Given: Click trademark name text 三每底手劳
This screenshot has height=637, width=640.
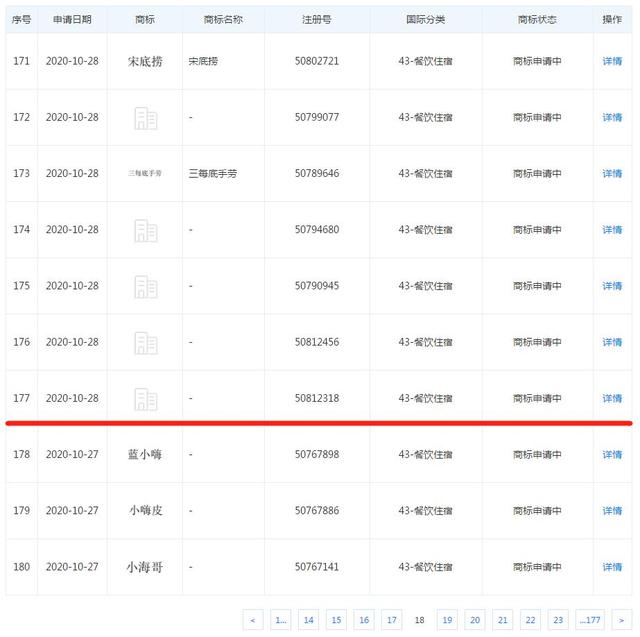Looking at the screenshot, I should click(x=213, y=173).
